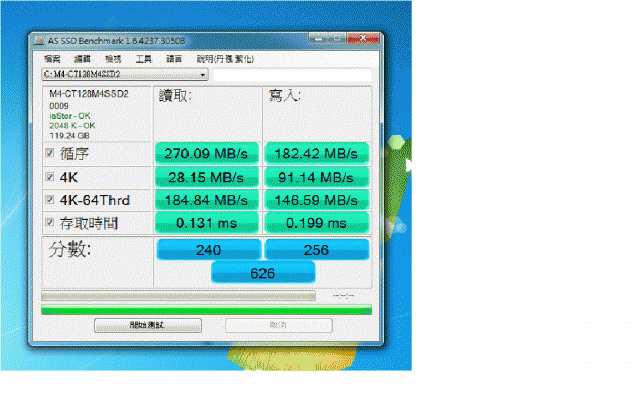This screenshot has width=640, height=400.
Task: Click the M4-CT128M4SSD2 model name in the info panel
Action: [x=89, y=94]
